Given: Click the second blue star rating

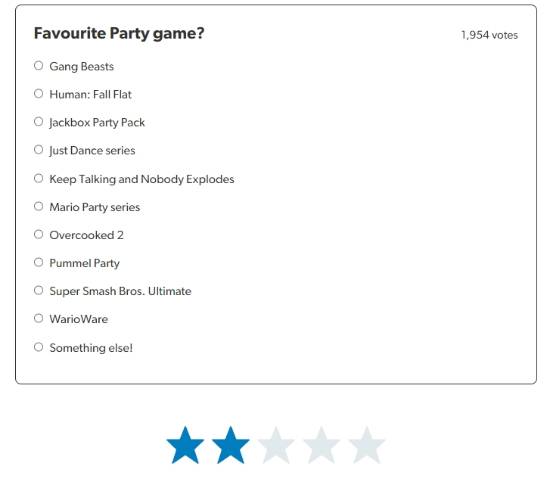Looking at the screenshot, I should click(230, 445).
